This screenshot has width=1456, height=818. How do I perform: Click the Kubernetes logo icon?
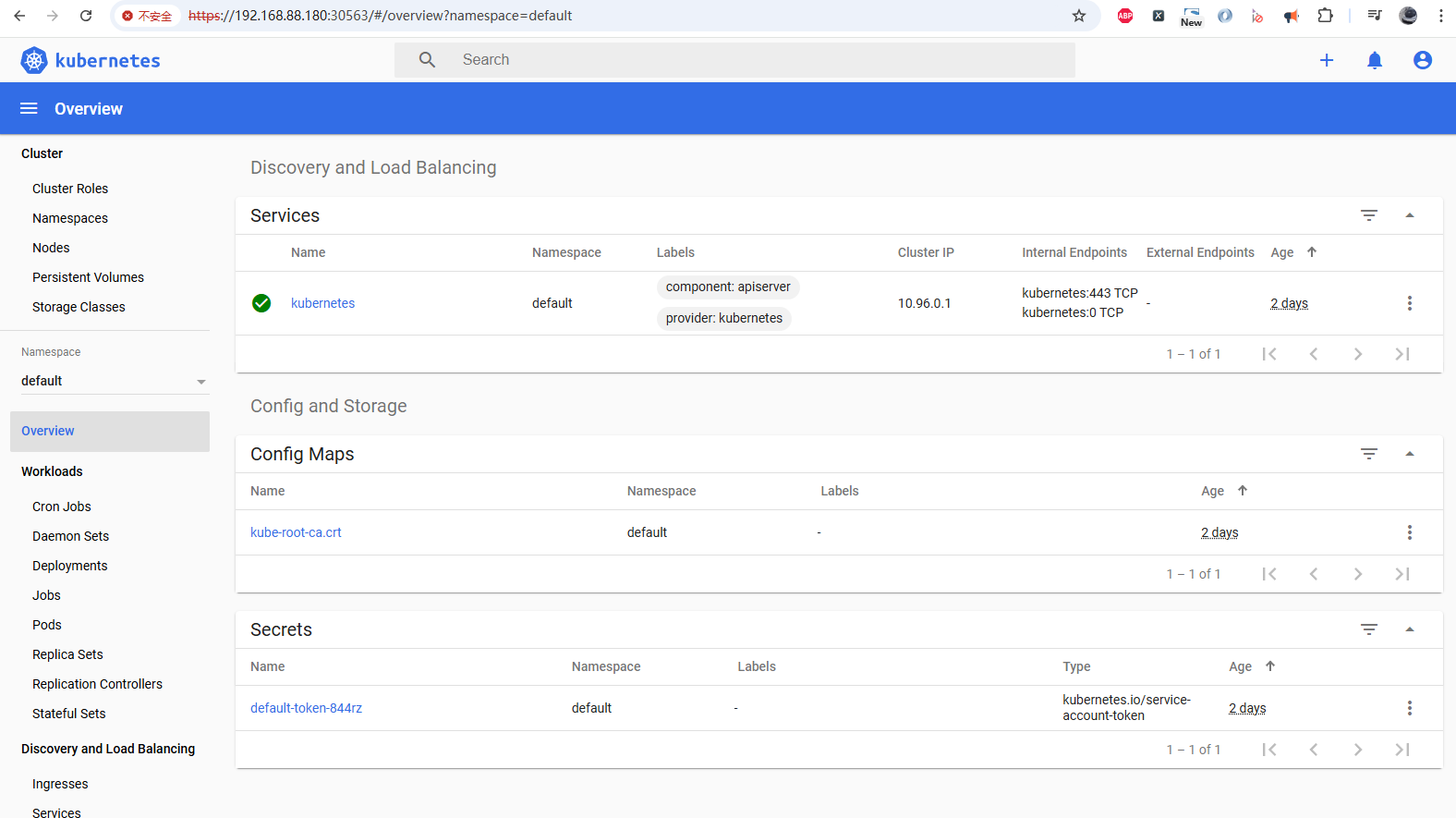[x=34, y=60]
